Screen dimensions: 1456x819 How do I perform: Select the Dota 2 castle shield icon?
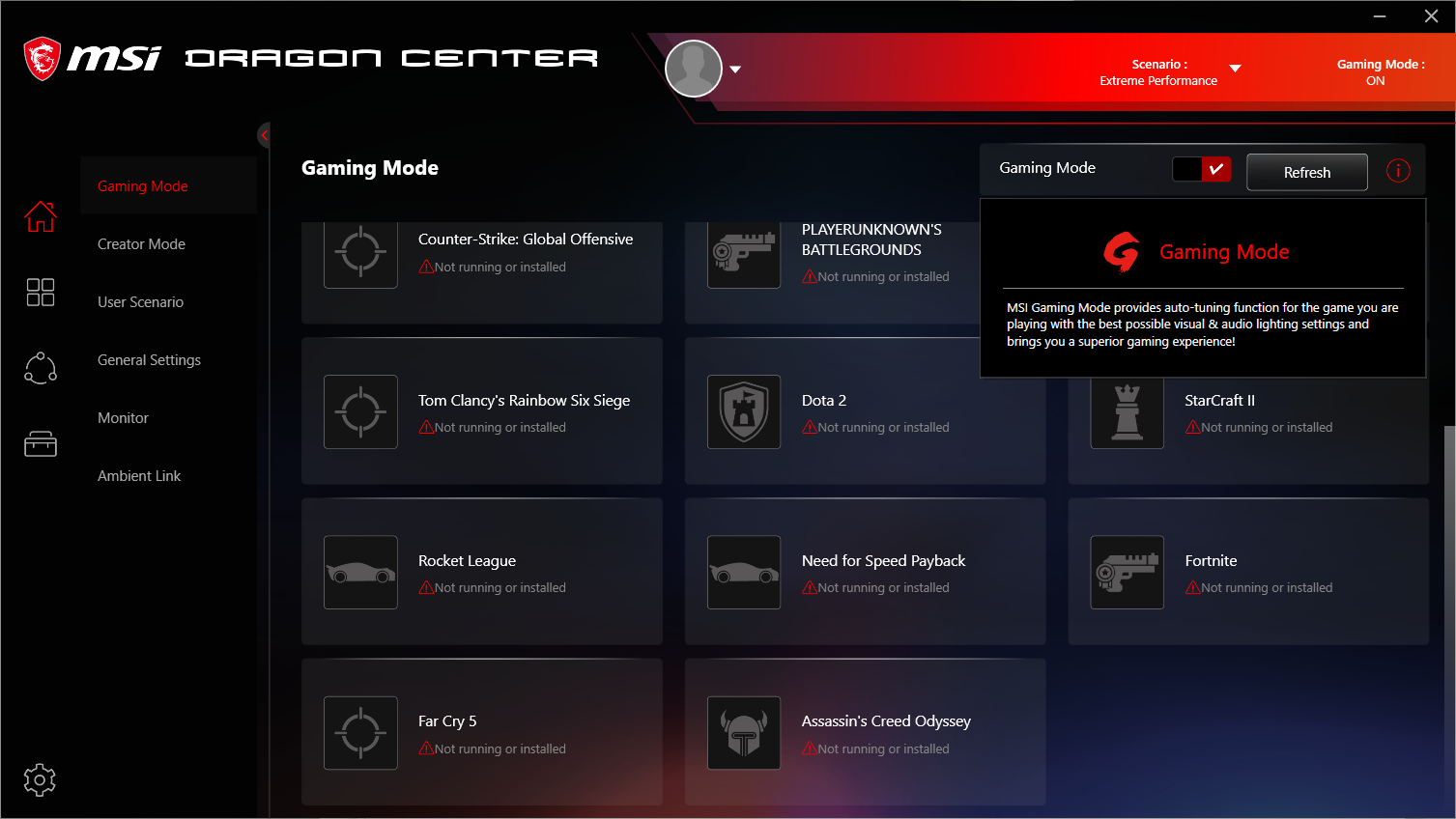click(x=744, y=411)
